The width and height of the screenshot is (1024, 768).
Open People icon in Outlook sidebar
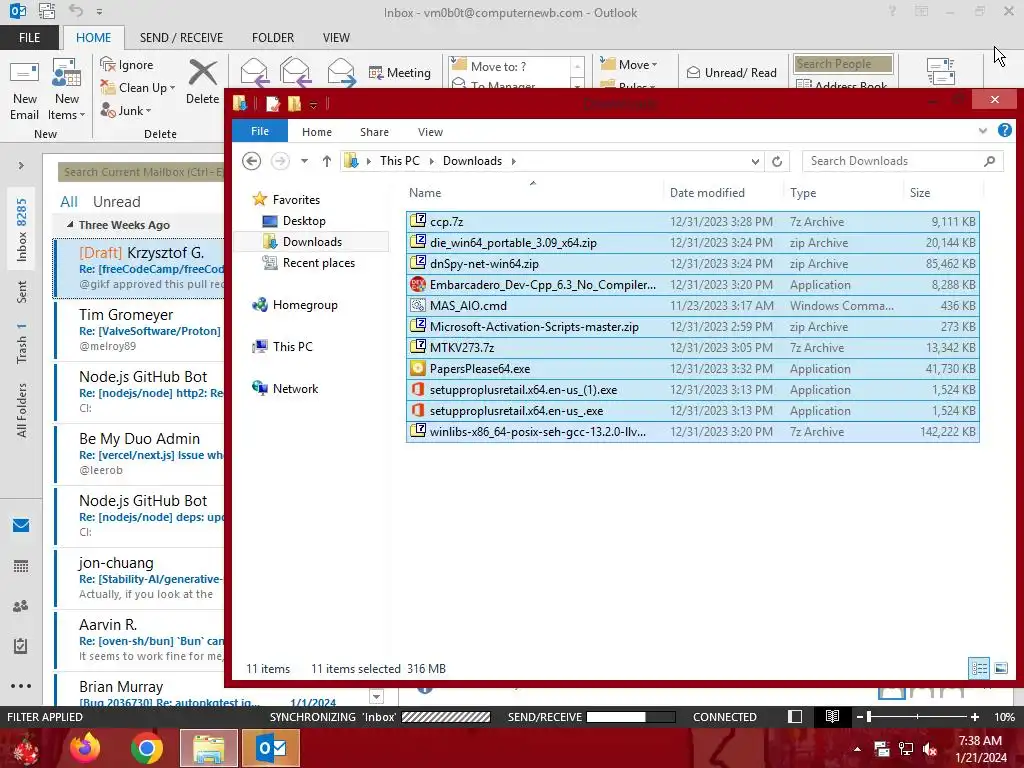click(x=21, y=606)
